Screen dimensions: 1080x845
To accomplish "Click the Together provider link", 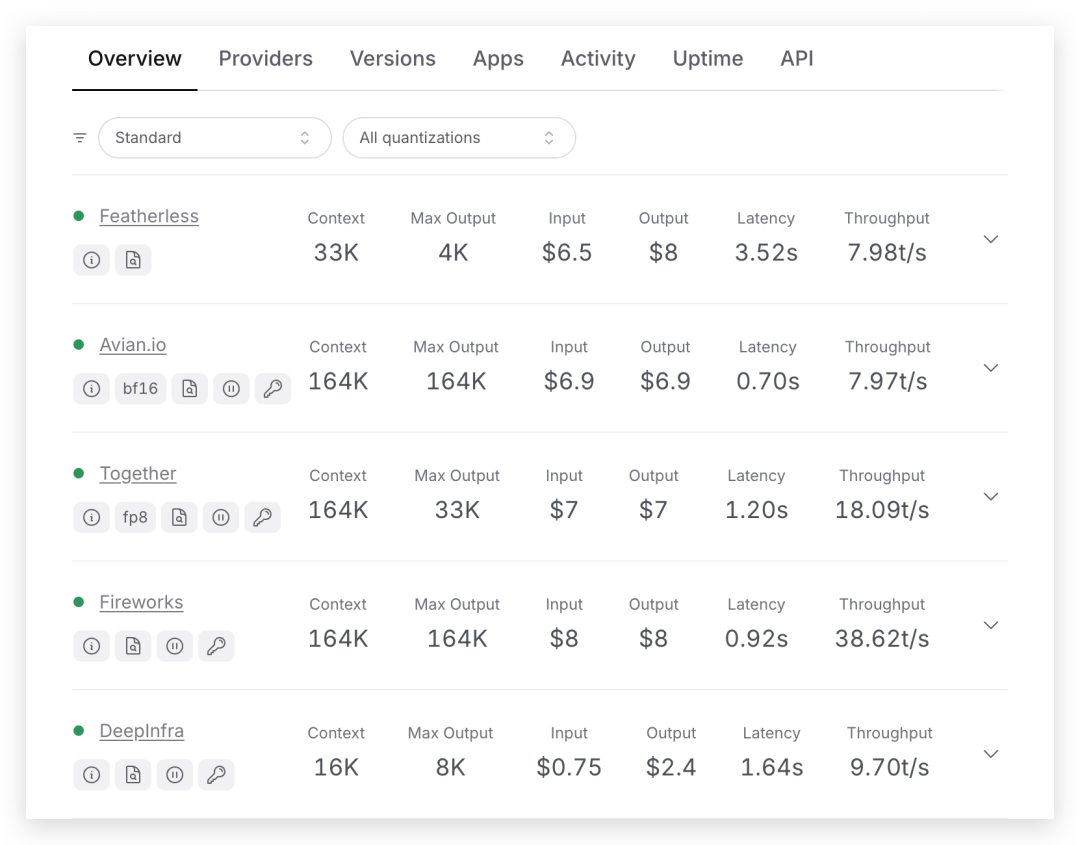I will [137, 473].
